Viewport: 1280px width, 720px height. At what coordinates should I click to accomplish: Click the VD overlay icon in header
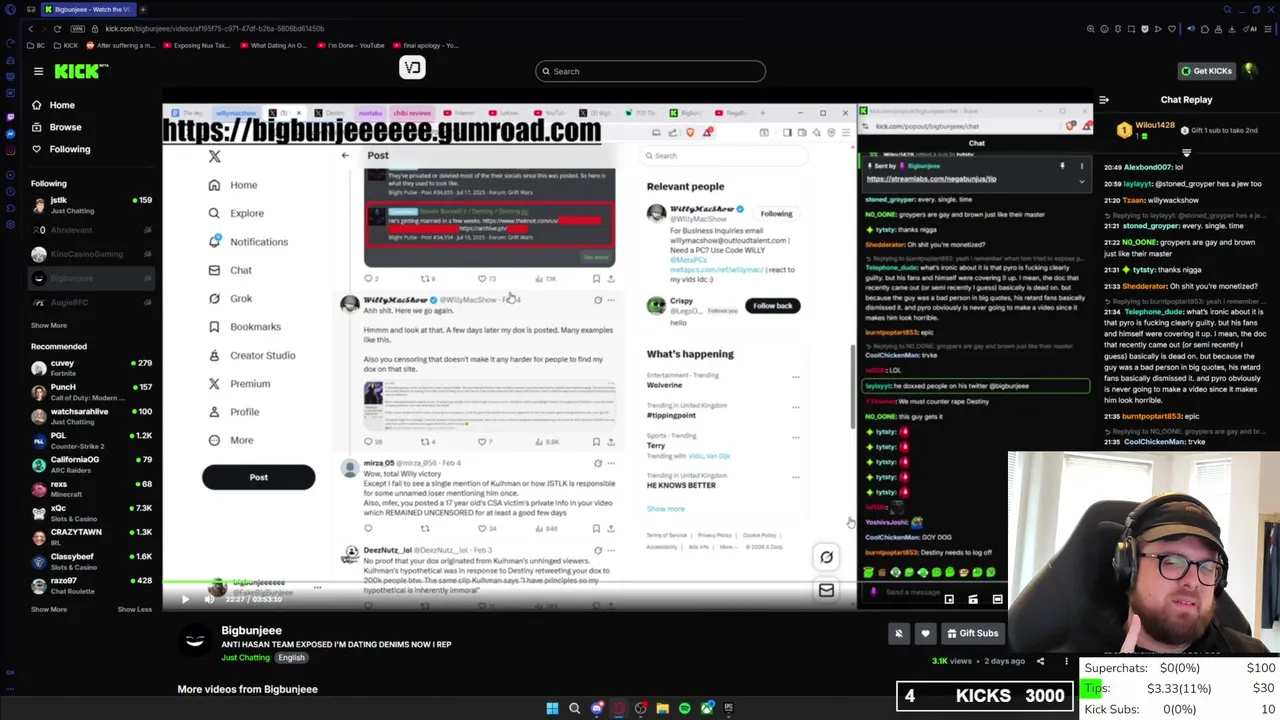pyautogui.click(x=412, y=68)
